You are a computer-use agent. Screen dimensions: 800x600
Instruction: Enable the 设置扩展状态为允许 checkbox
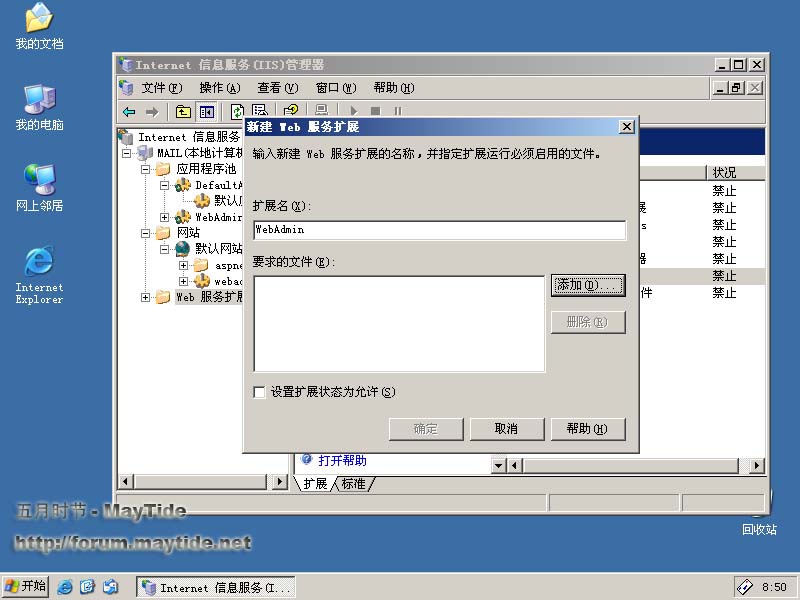click(260, 392)
